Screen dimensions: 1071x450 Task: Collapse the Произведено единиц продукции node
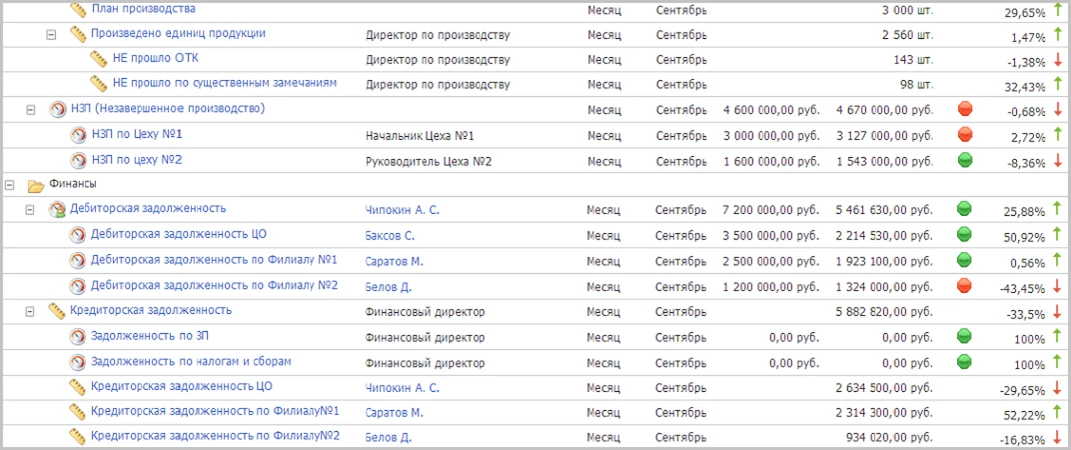click(51, 34)
